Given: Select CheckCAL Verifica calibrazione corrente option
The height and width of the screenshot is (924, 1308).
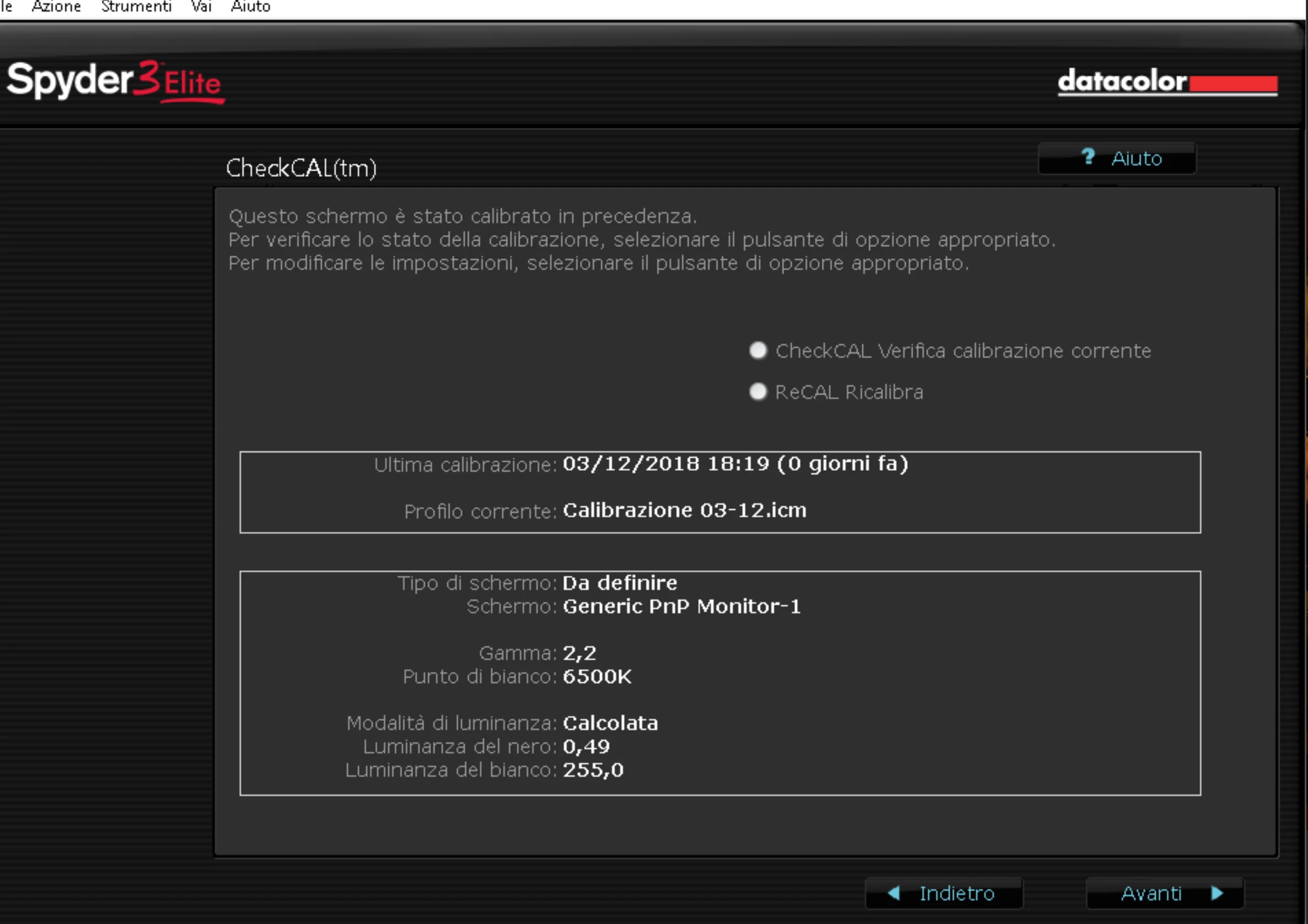Looking at the screenshot, I should (x=758, y=350).
